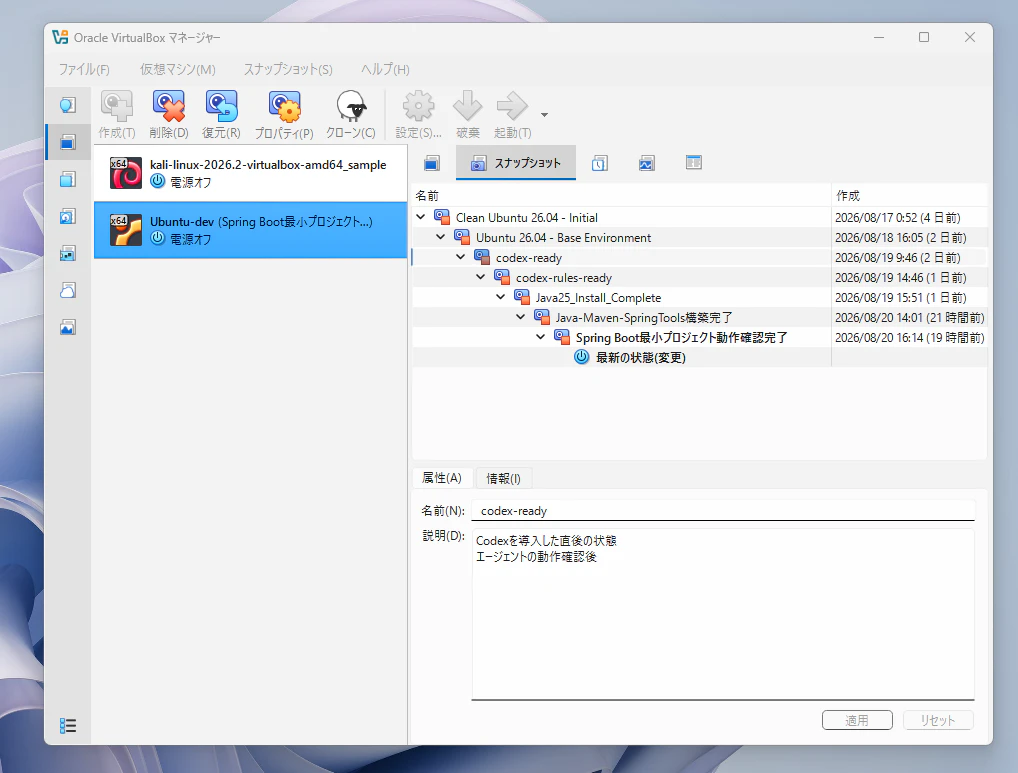
Task: Open the 仮想マシン(M) menu
Action: point(178,69)
